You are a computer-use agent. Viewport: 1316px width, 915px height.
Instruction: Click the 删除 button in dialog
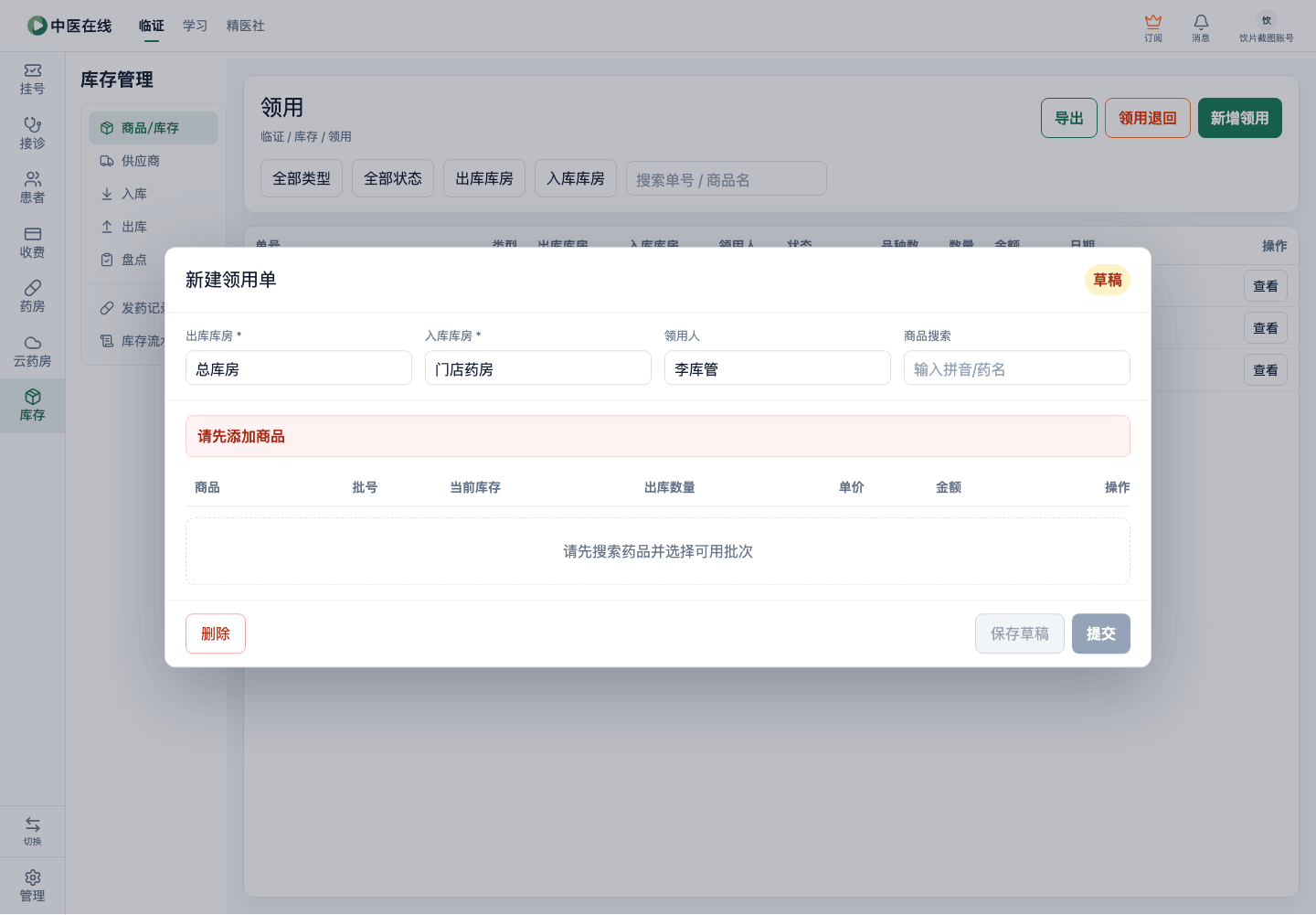pyautogui.click(x=216, y=633)
